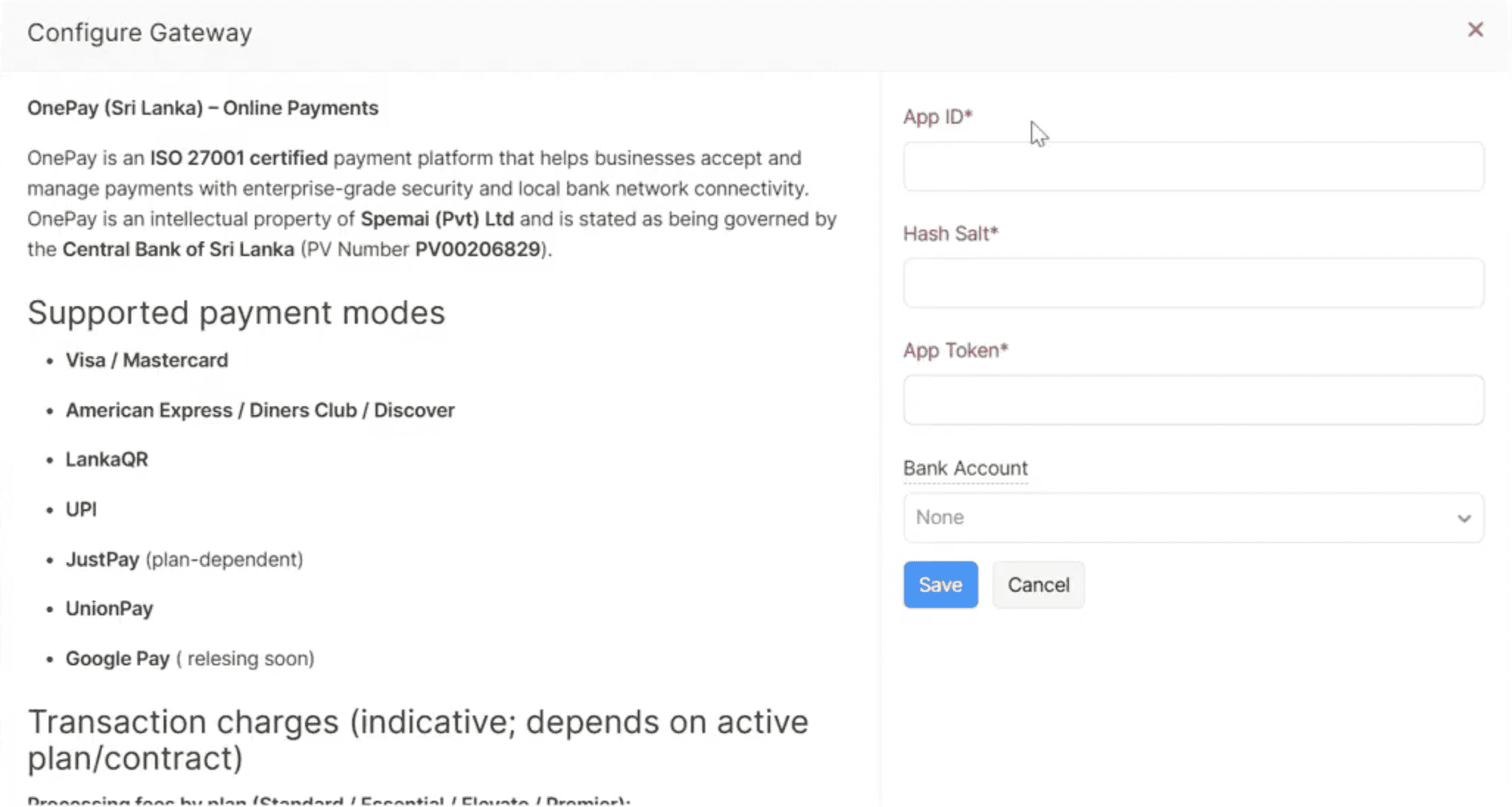The width and height of the screenshot is (1512, 807).
Task: Click the Bank Account label
Action: (x=965, y=468)
